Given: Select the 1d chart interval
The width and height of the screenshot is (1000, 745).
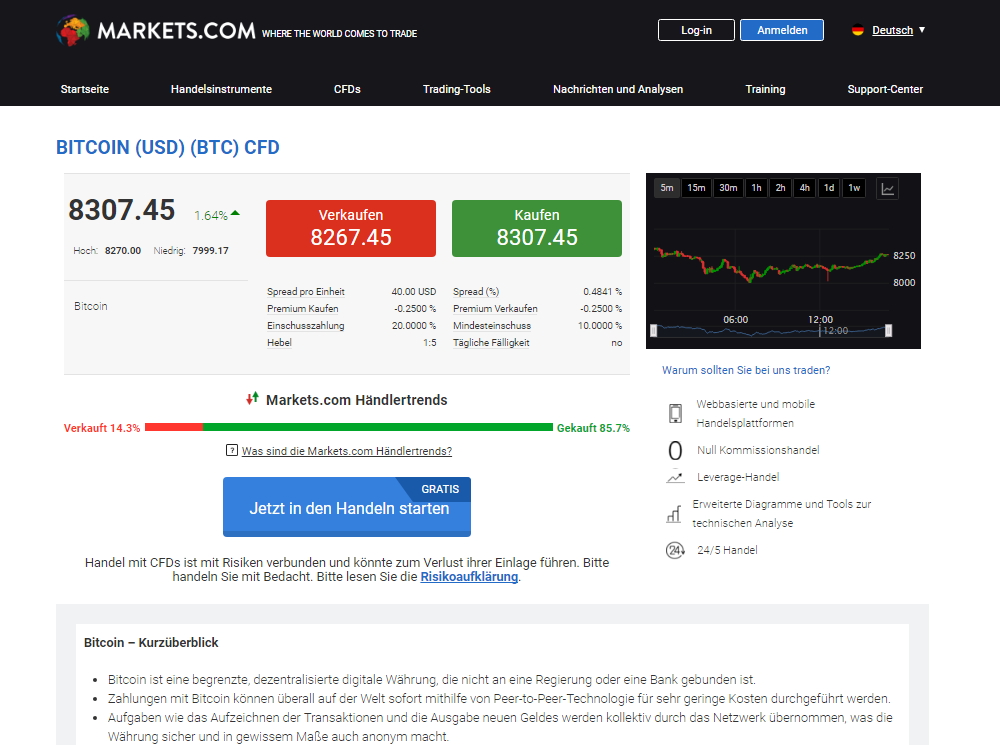Looking at the screenshot, I should [x=828, y=188].
